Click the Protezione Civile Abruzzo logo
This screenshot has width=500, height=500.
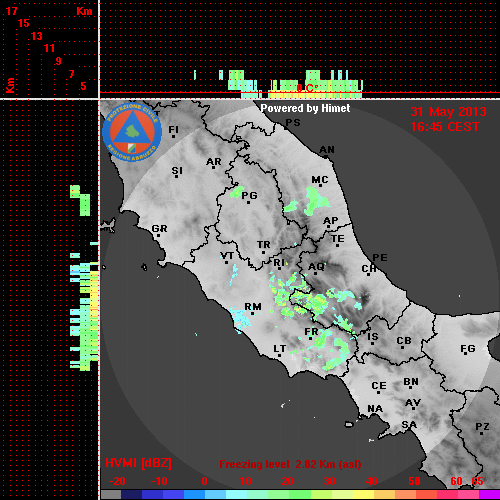(132, 133)
